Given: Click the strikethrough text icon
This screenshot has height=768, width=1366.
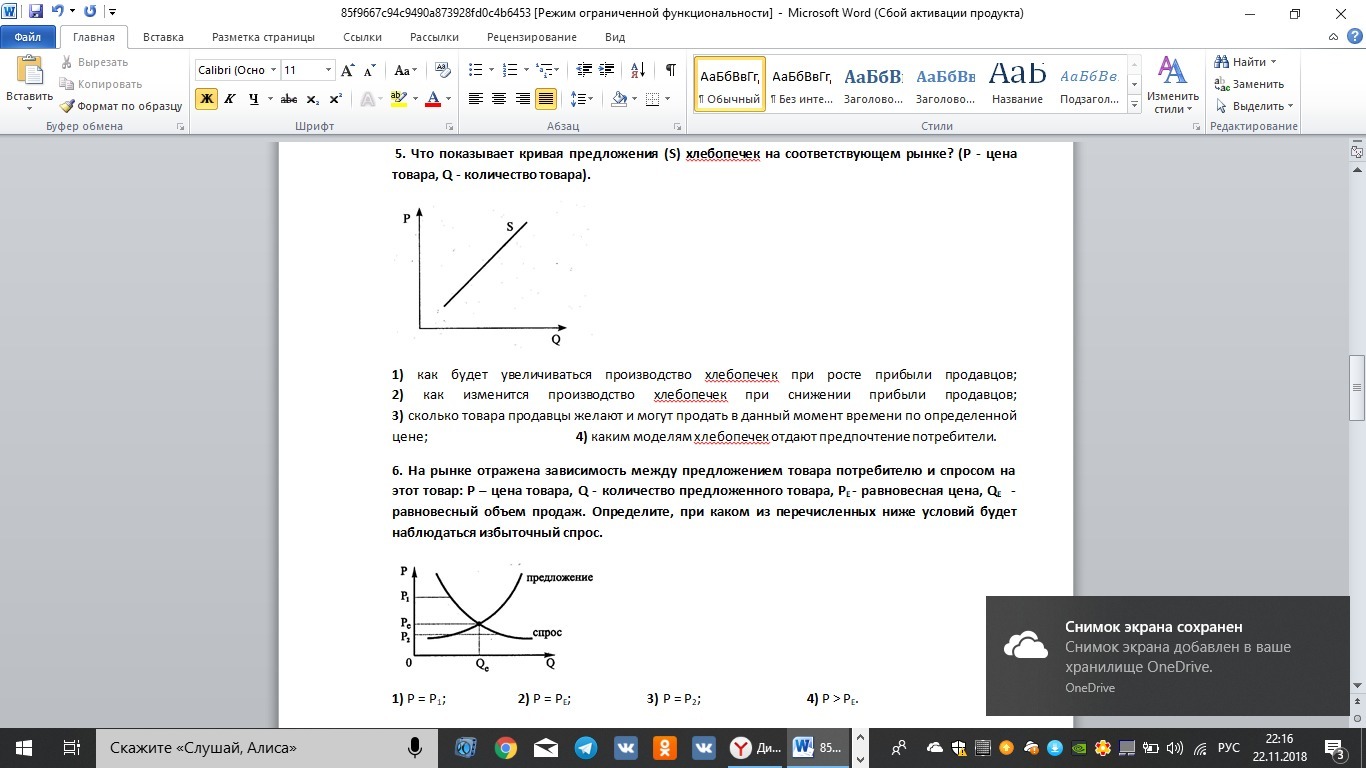Looking at the screenshot, I should 289,99.
